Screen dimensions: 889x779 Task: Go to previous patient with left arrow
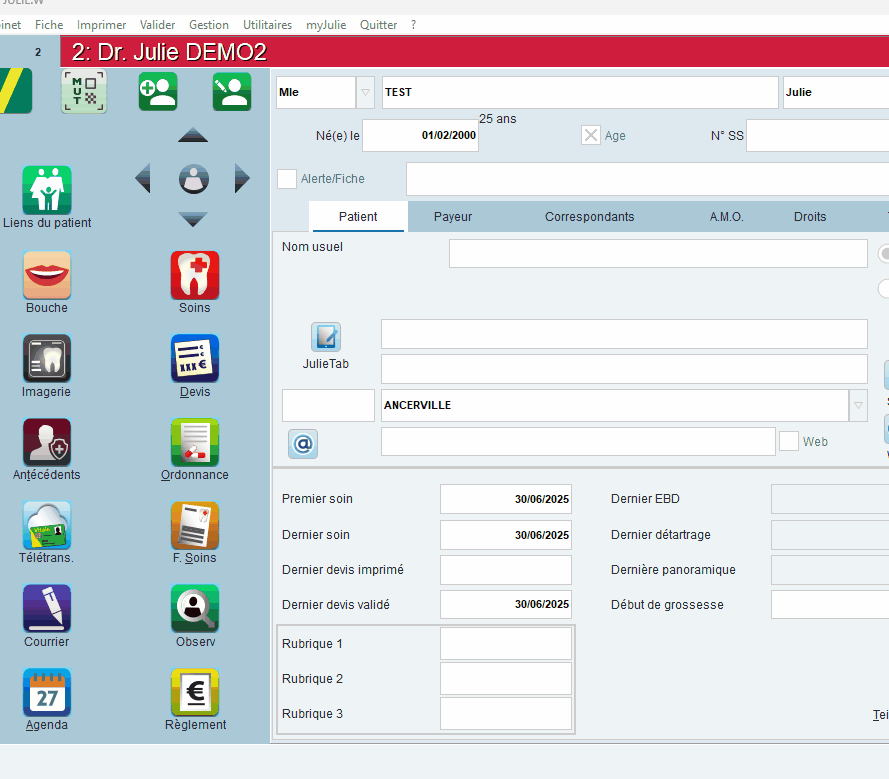[143, 179]
